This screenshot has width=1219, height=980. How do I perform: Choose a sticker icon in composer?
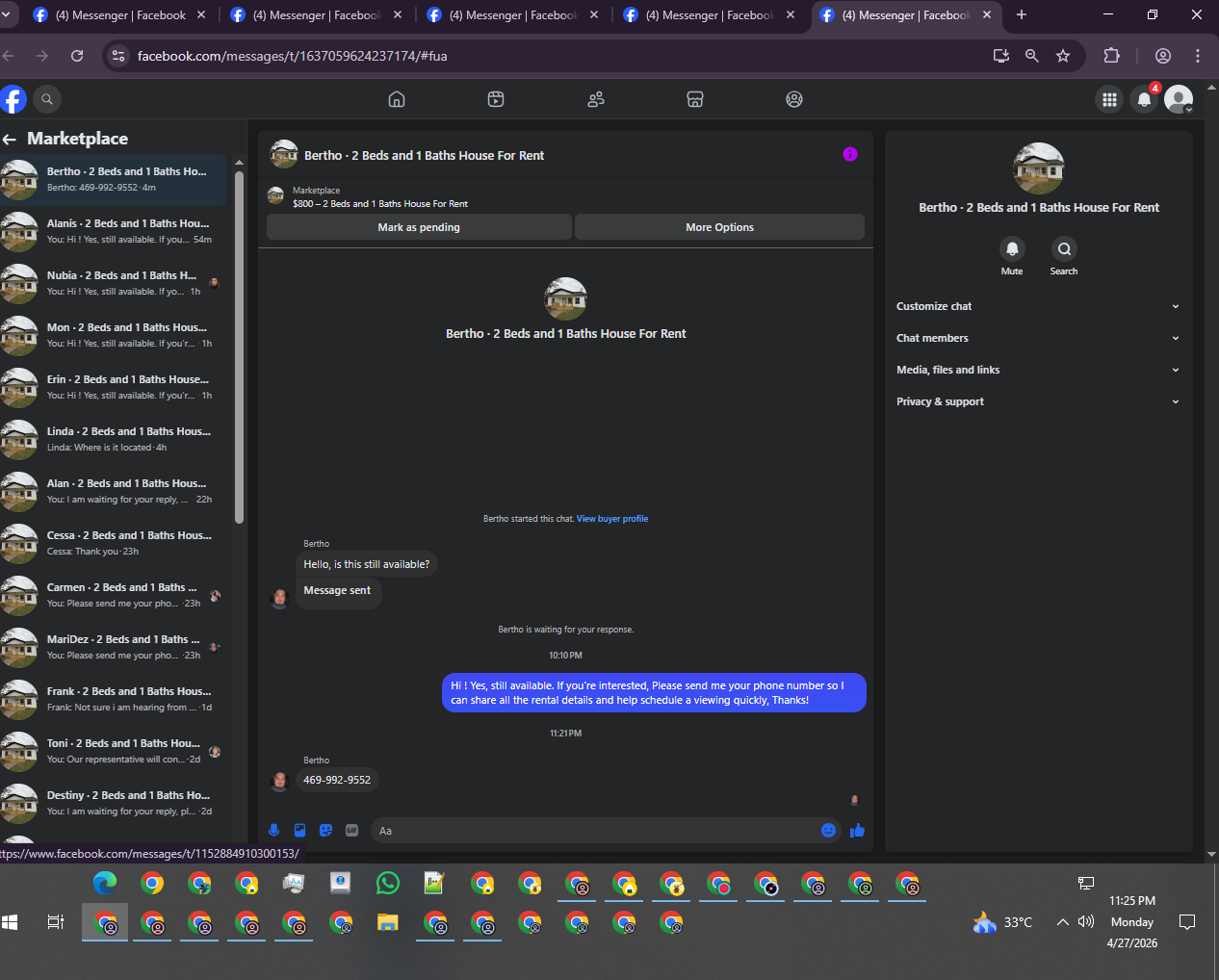click(x=325, y=830)
